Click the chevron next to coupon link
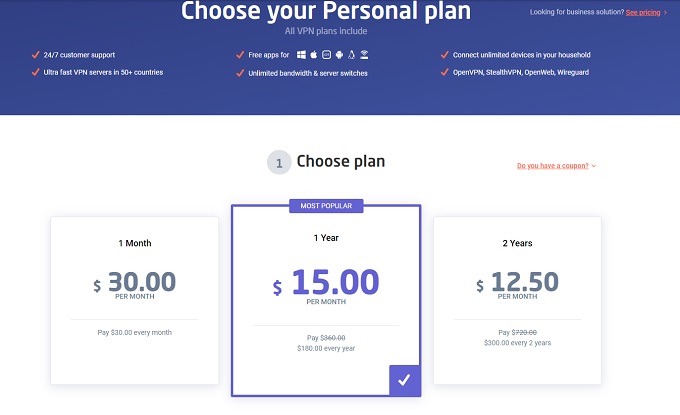The width and height of the screenshot is (680, 415). (x=594, y=166)
